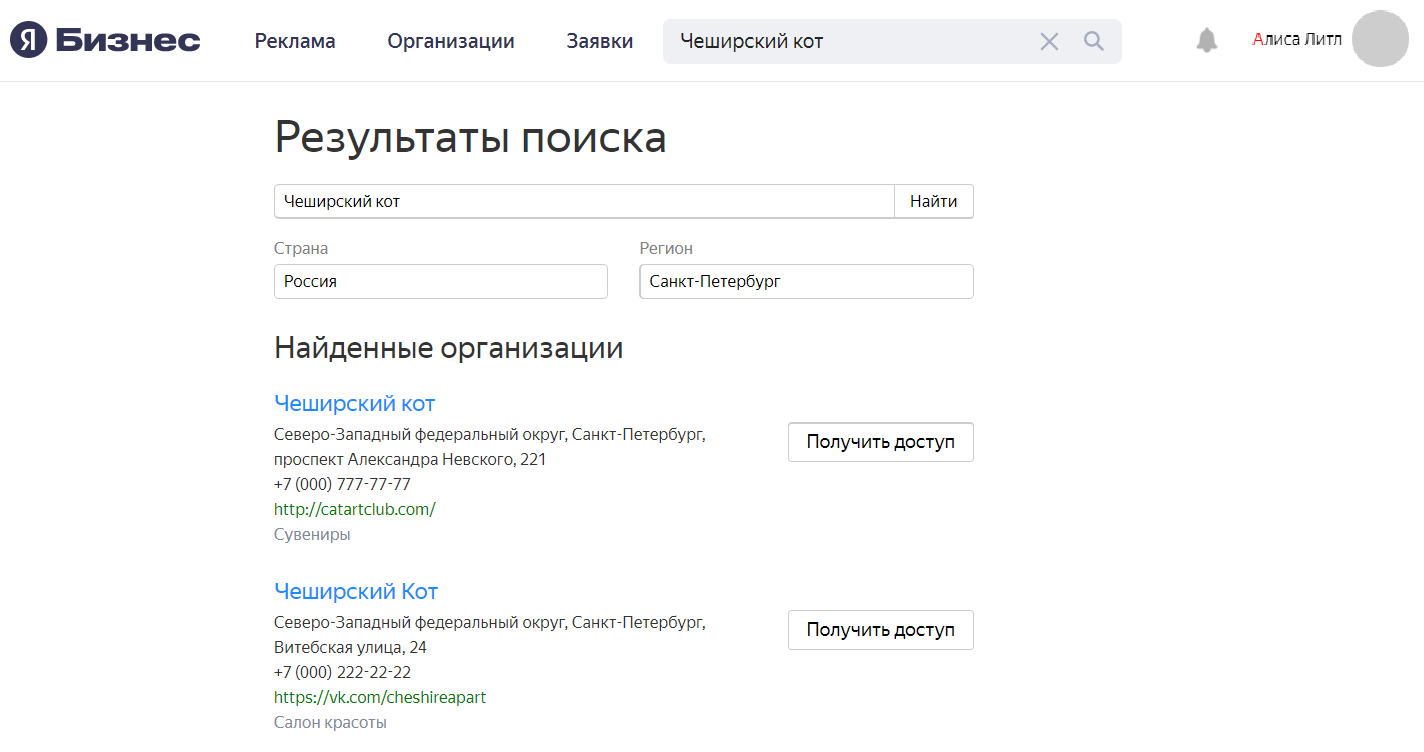Open the Регион field showing Санкт-Петербург

coord(806,281)
